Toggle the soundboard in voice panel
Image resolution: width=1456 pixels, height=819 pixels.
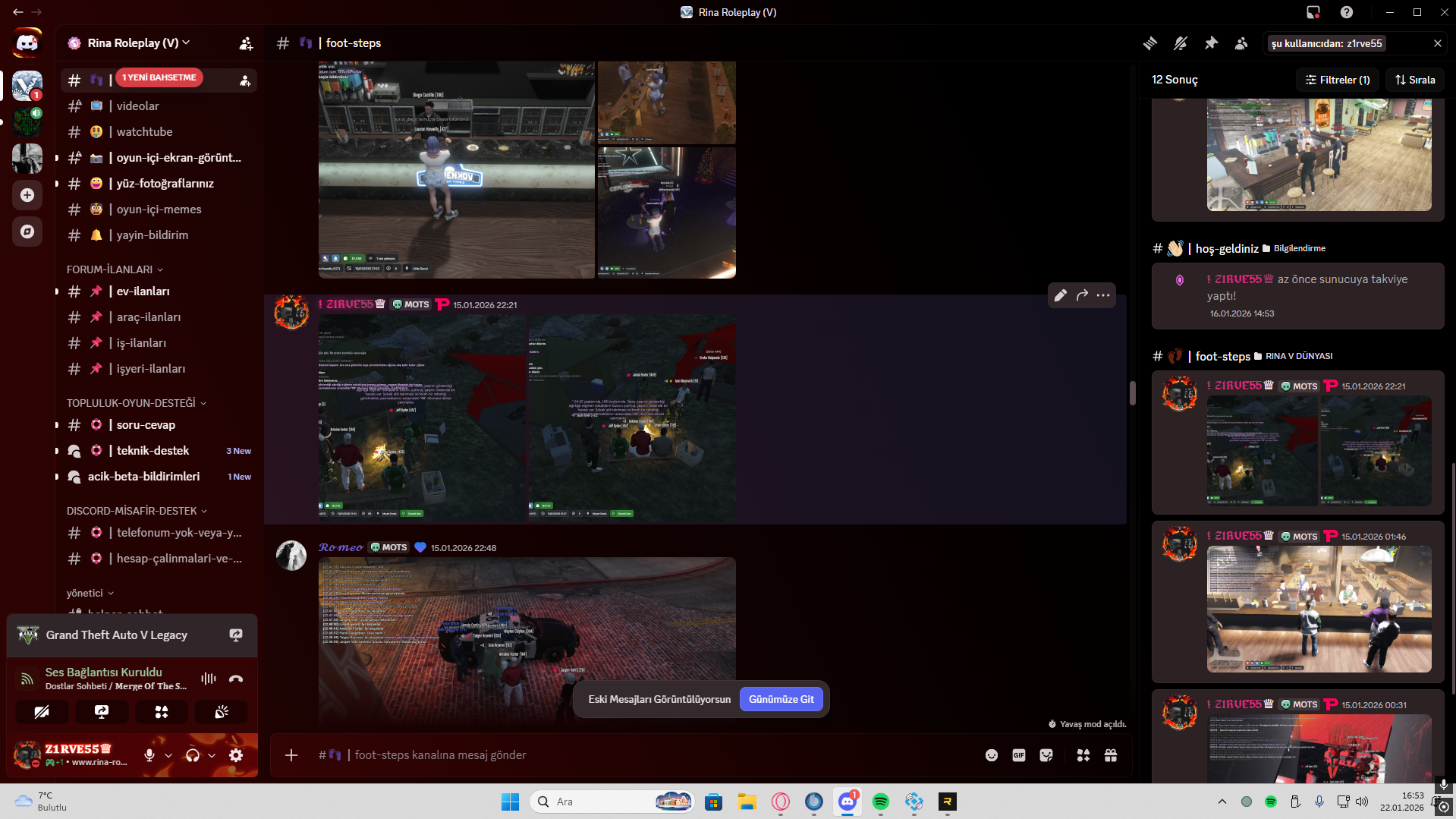[222, 712]
